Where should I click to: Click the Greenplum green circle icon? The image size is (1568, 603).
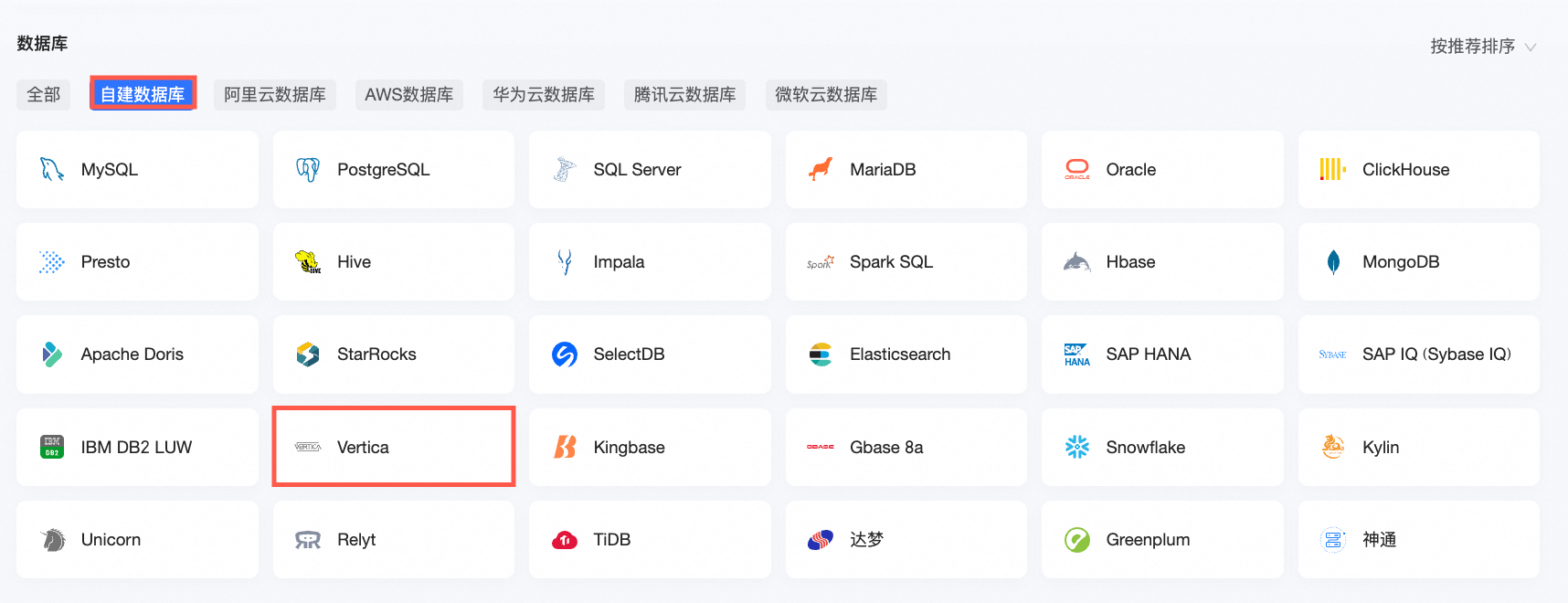pyautogui.click(x=1077, y=540)
